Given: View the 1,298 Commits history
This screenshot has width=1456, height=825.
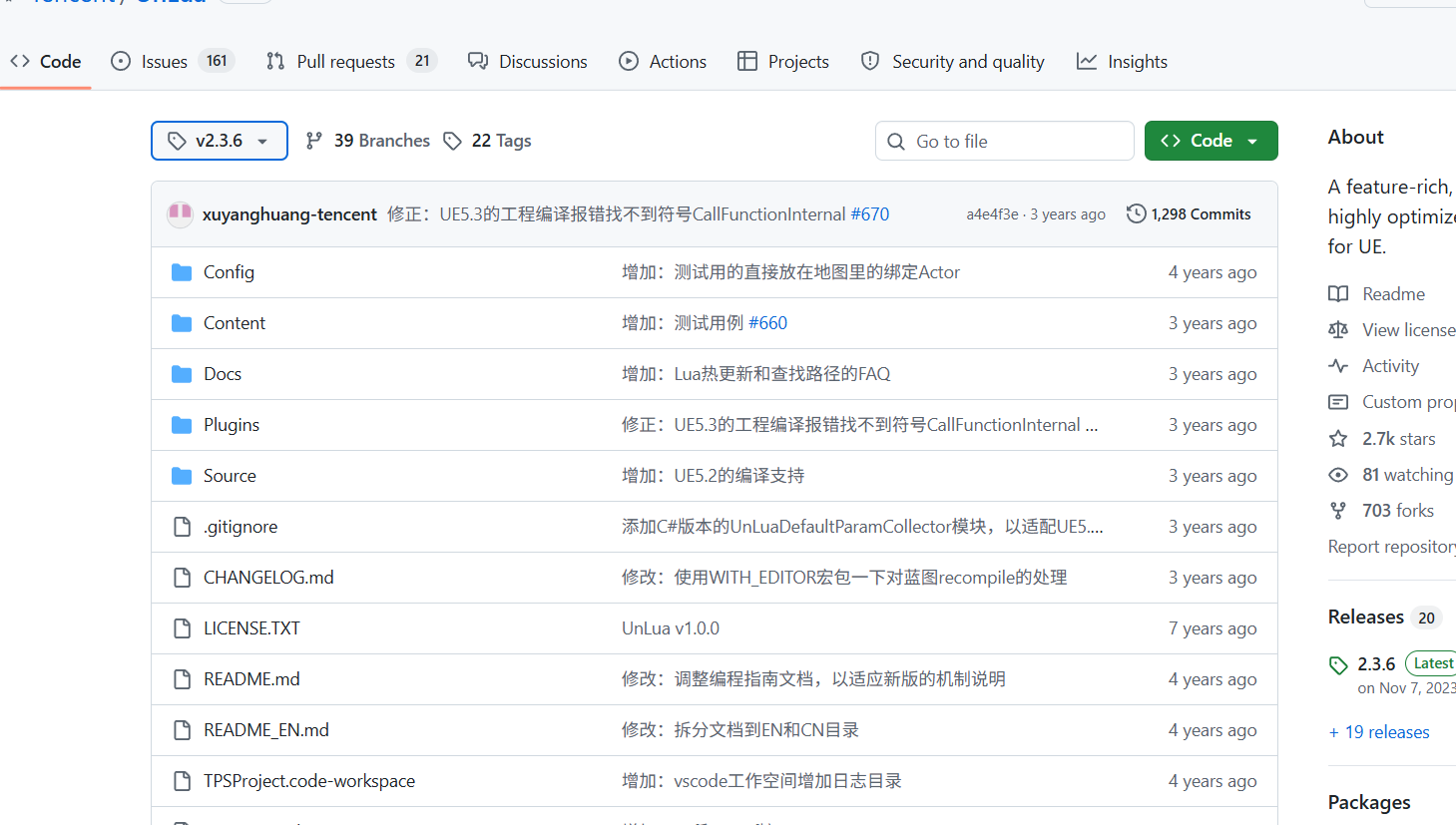Looking at the screenshot, I should pos(1189,214).
